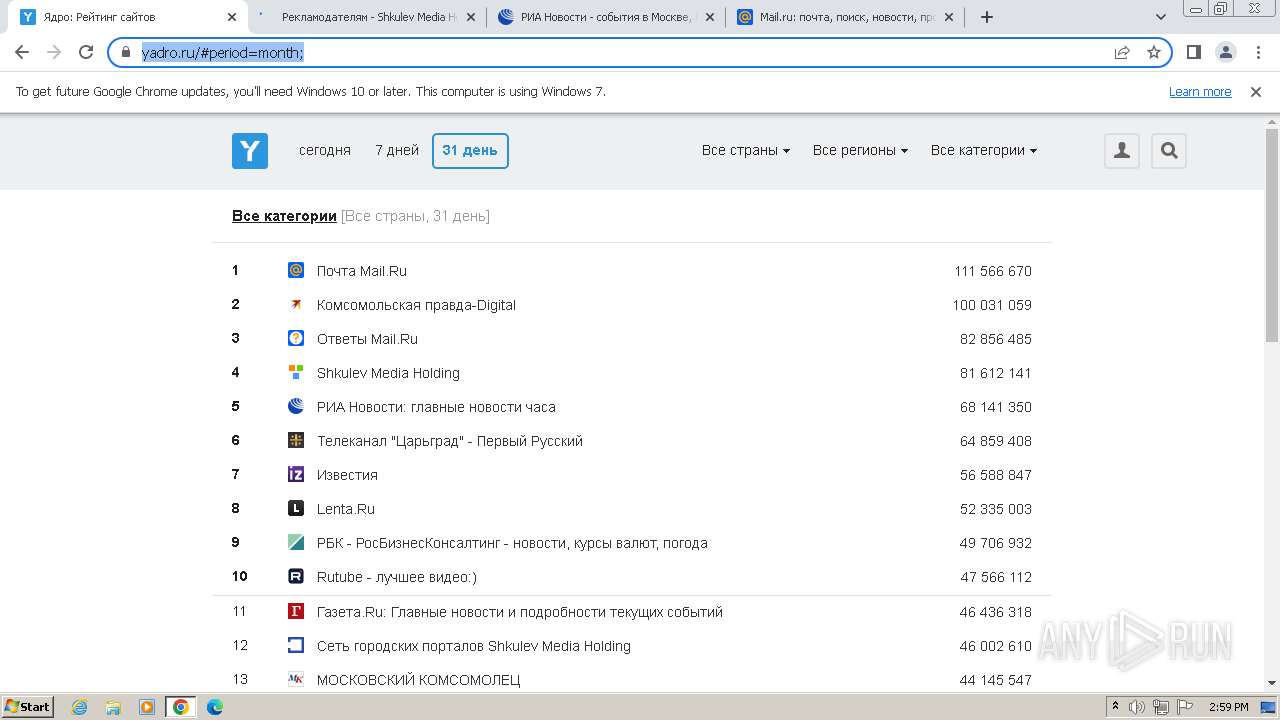Viewport: 1280px width, 720px height.
Task: Click the Газета.Ru favicon
Action: (x=296, y=611)
